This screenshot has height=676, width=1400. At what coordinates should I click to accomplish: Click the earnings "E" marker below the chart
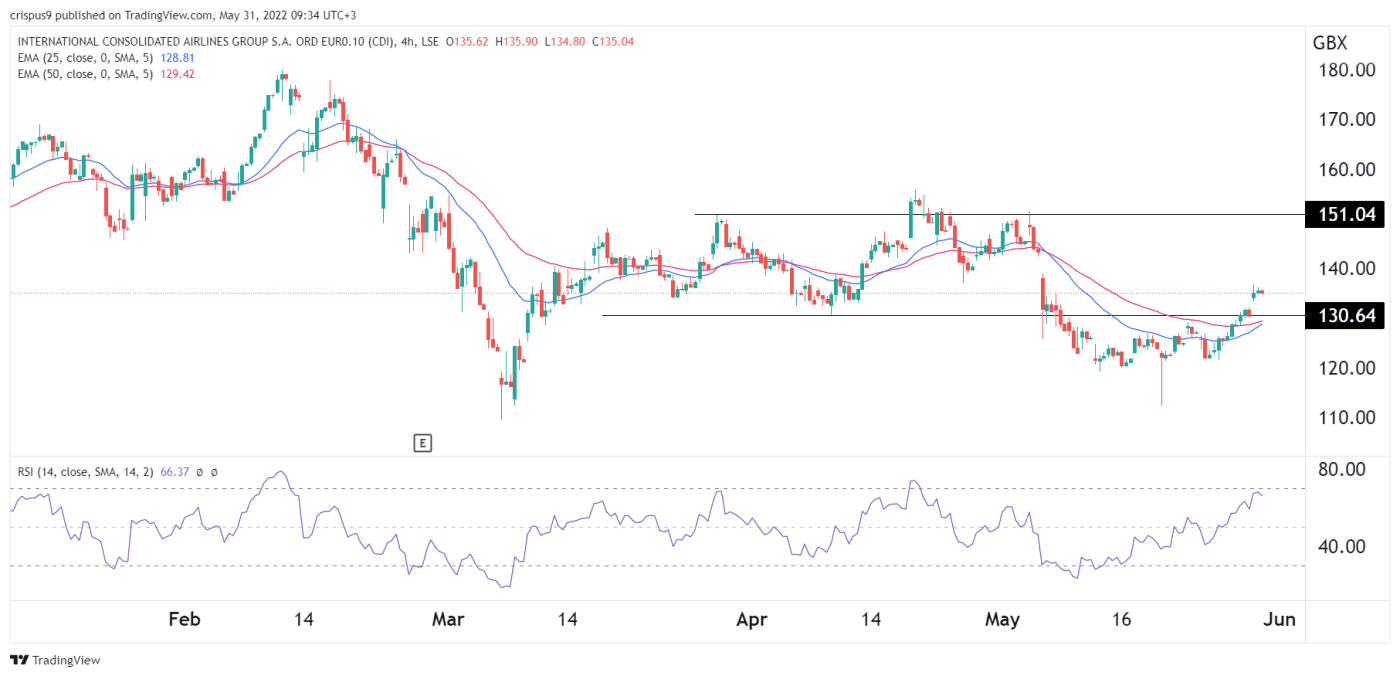pyautogui.click(x=424, y=443)
